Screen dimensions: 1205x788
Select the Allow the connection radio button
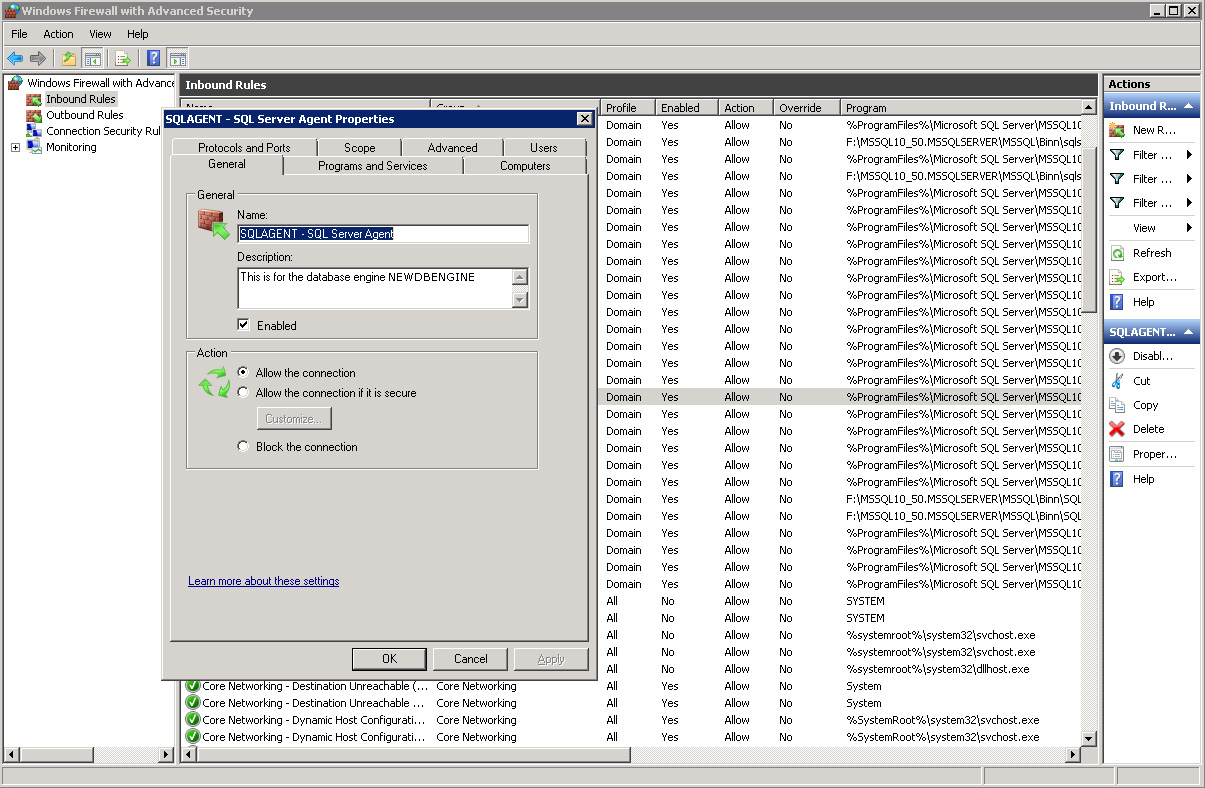(x=243, y=372)
